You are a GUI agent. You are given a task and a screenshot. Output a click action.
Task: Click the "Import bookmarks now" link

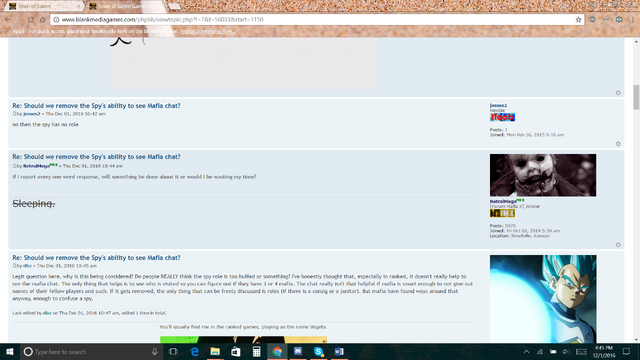(x=206, y=31)
